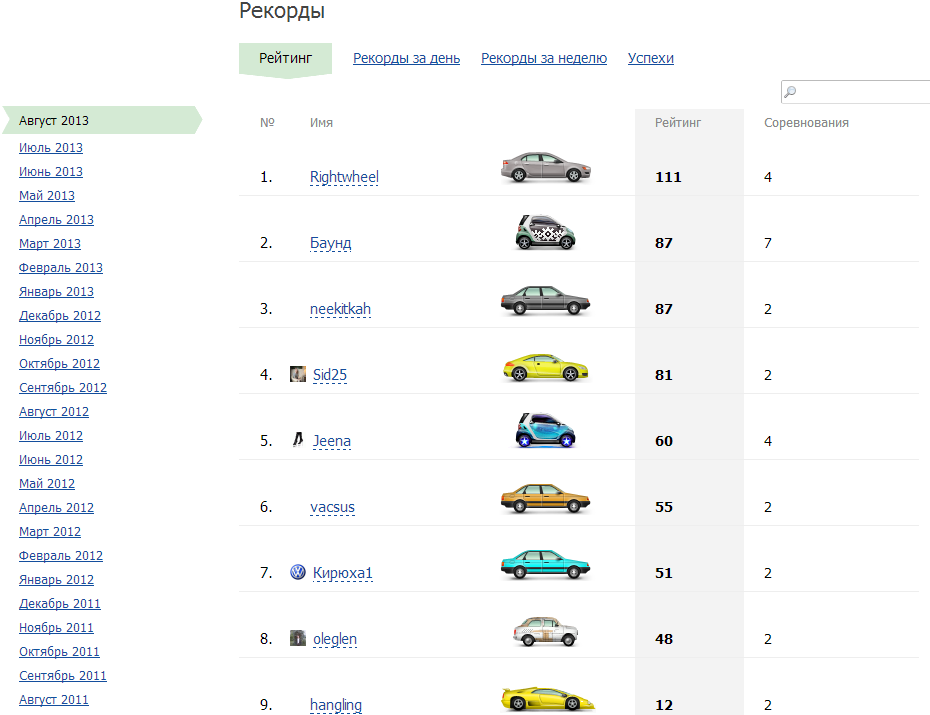Open Июль 2013 records
The image size is (930, 715).
pos(51,148)
